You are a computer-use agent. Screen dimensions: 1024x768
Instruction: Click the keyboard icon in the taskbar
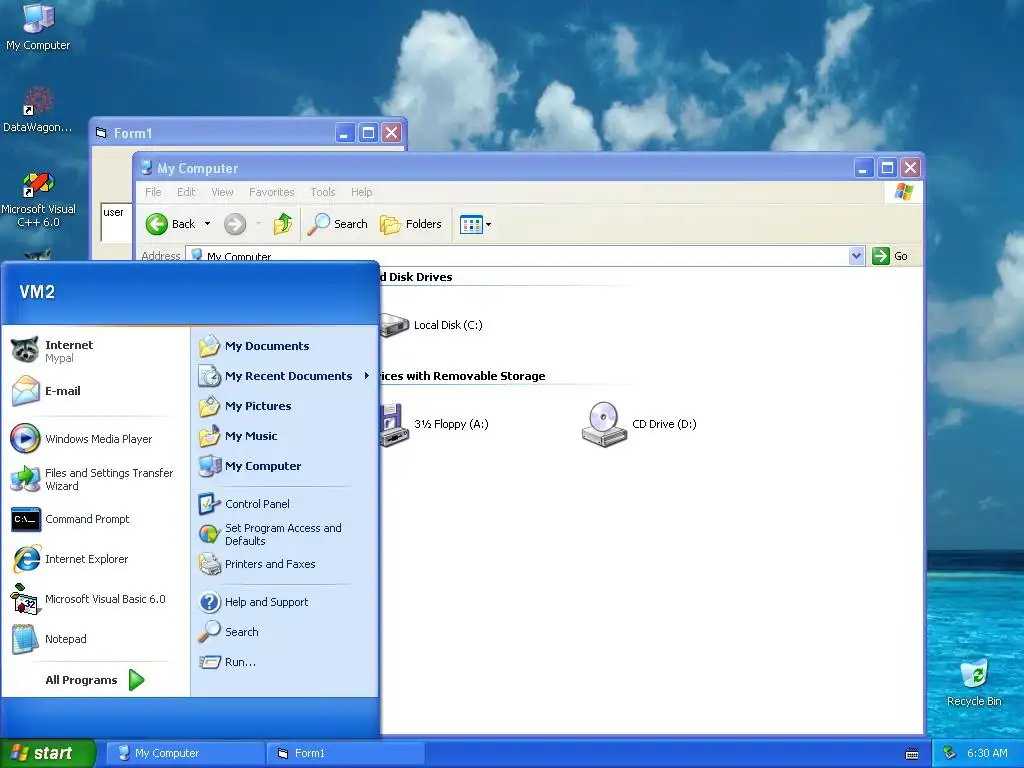(912, 754)
